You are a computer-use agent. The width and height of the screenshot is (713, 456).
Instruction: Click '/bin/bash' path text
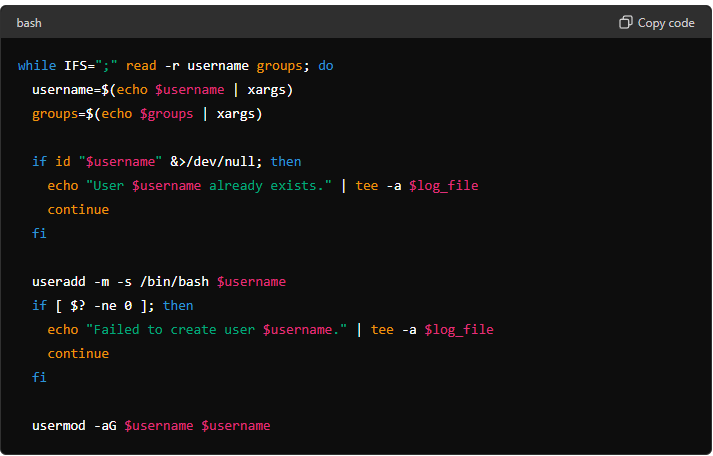point(174,281)
